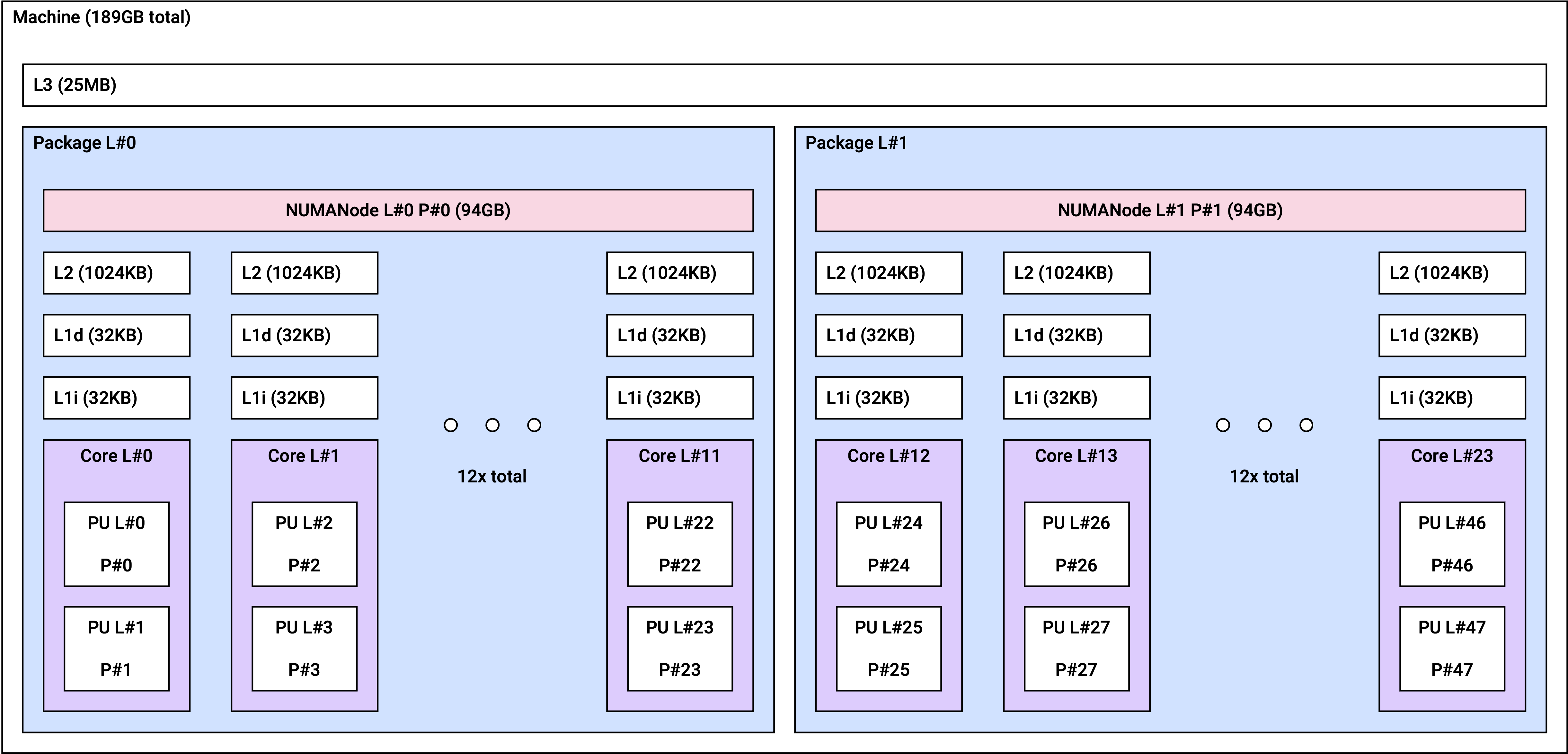Select the PU L#46 P#46 box
Viewport: 1568px width, 754px height.
tap(1452, 544)
